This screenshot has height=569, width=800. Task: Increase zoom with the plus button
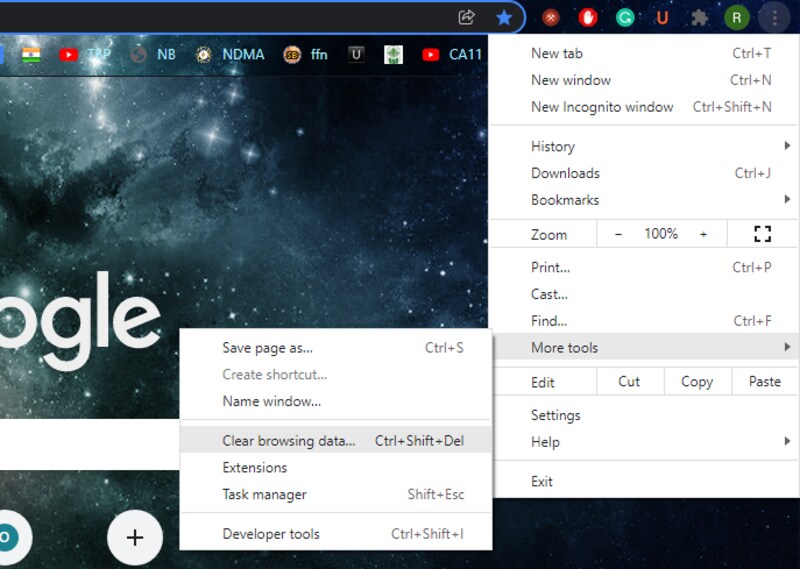[x=703, y=234]
